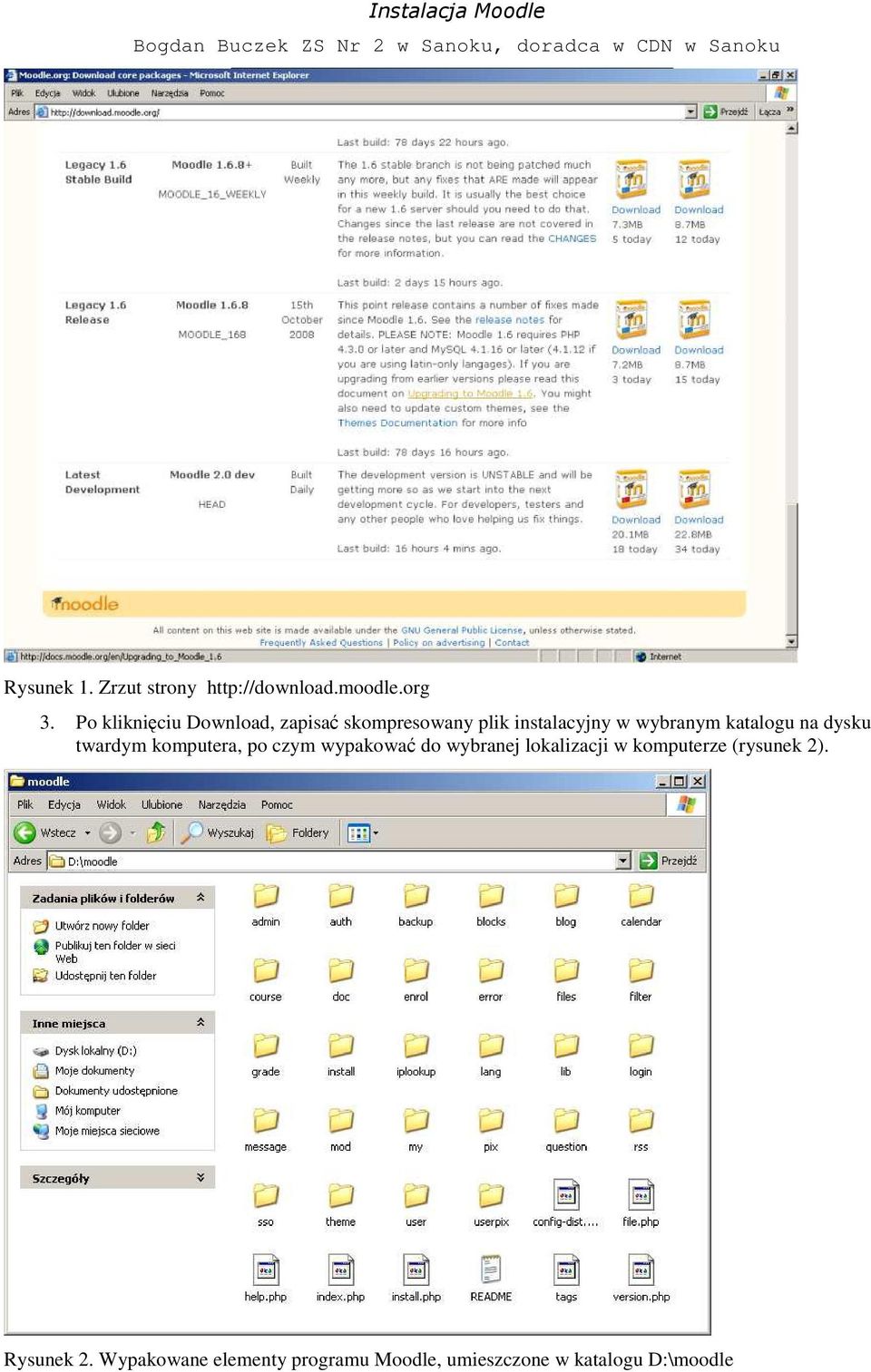Image resolution: width=871 pixels, height=1372 pixels.
Task: Open the install folder
Action: point(341,1055)
